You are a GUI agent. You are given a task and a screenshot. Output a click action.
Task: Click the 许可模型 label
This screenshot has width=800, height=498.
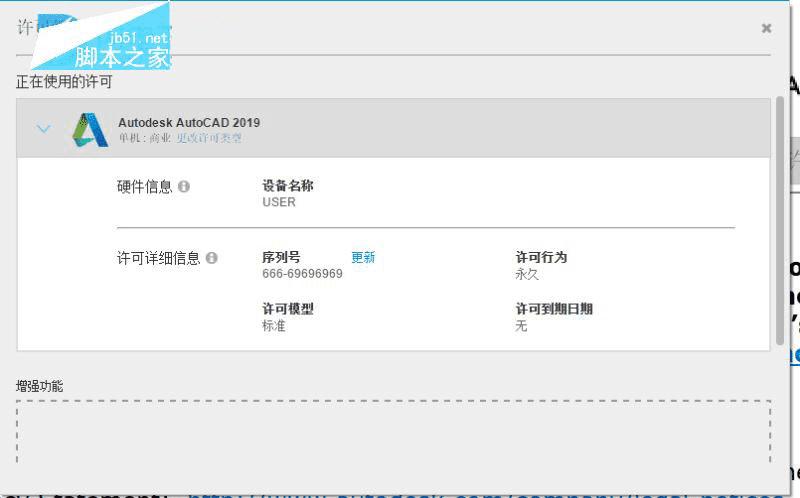click(288, 309)
